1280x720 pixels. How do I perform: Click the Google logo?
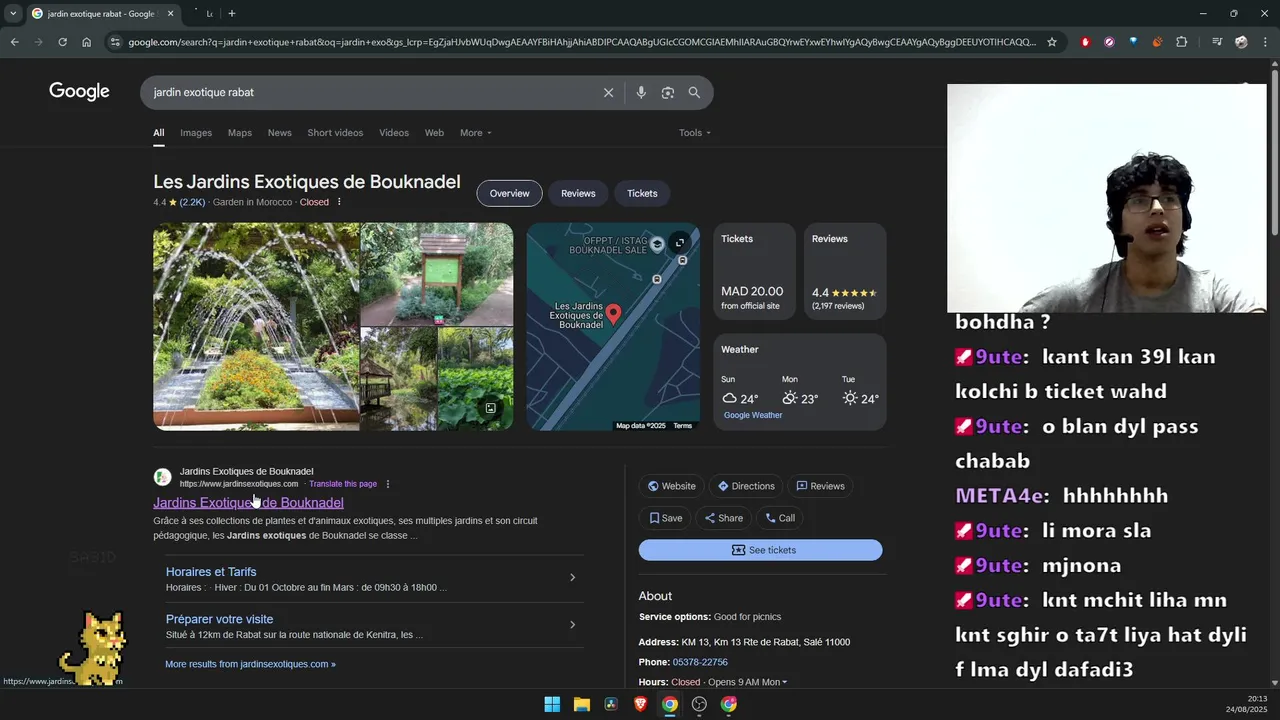point(79,92)
